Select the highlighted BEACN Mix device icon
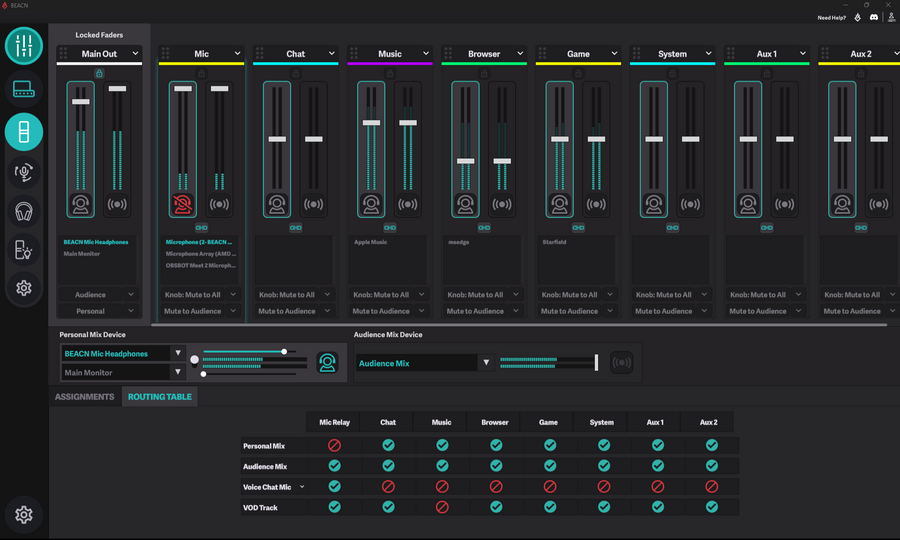 24,132
